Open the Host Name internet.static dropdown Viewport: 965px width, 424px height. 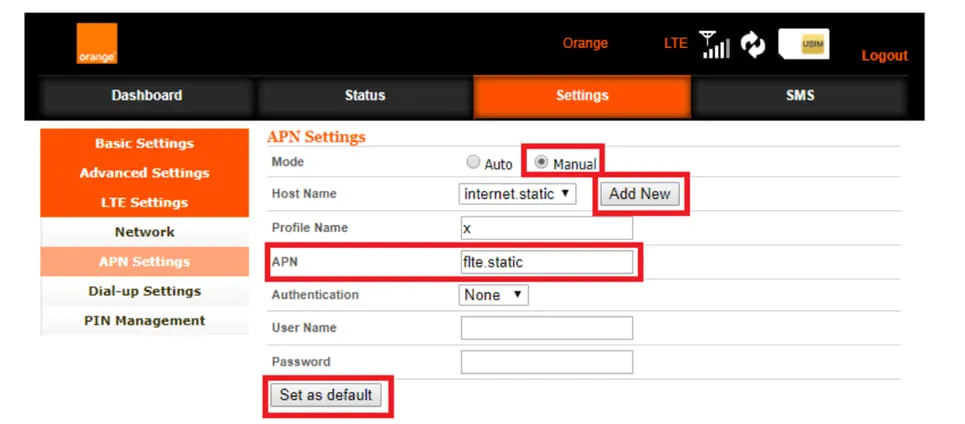(518, 194)
